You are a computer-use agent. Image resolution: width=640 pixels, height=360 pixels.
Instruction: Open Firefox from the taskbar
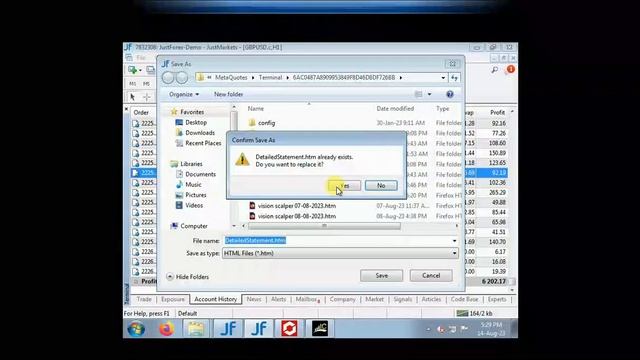click(166, 329)
